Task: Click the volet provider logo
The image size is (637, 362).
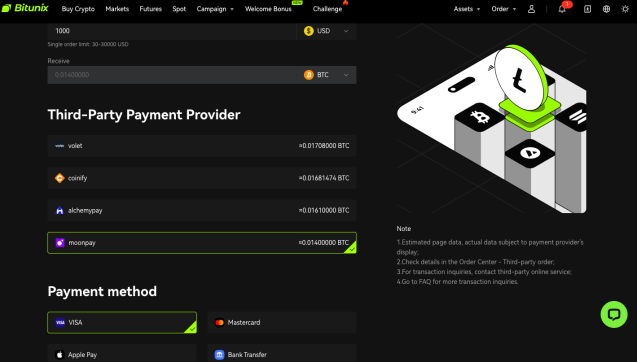Action: (x=60, y=145)
